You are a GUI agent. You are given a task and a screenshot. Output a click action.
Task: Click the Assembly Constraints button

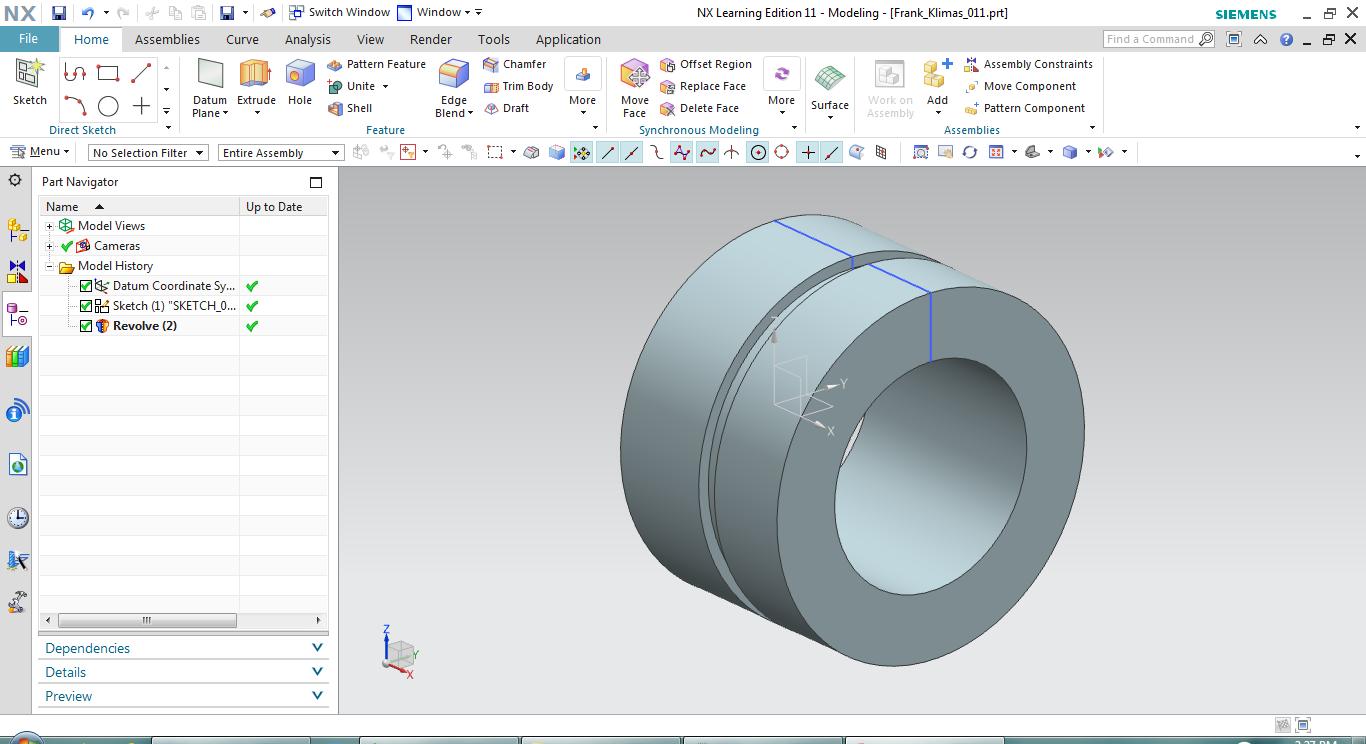[1028, 64]
